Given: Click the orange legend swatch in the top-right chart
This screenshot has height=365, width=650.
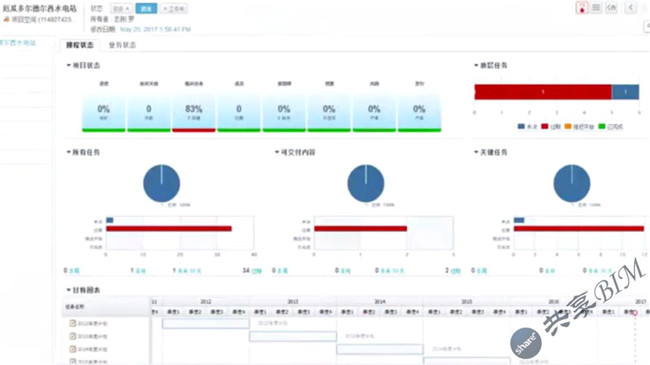Looking at the screenshot, I should coord(568,126).
